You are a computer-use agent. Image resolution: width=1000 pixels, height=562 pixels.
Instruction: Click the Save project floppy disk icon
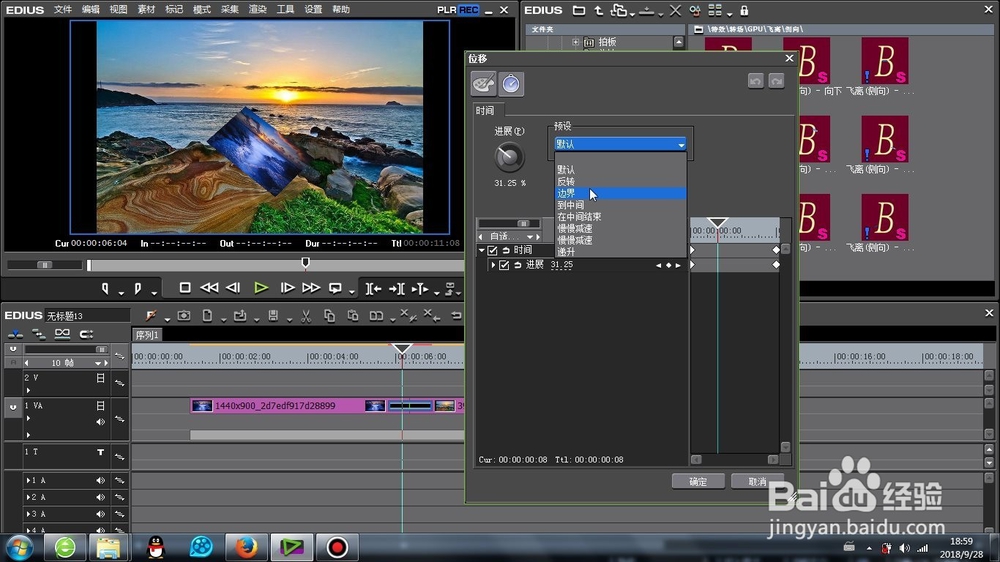tap(273, 316)
